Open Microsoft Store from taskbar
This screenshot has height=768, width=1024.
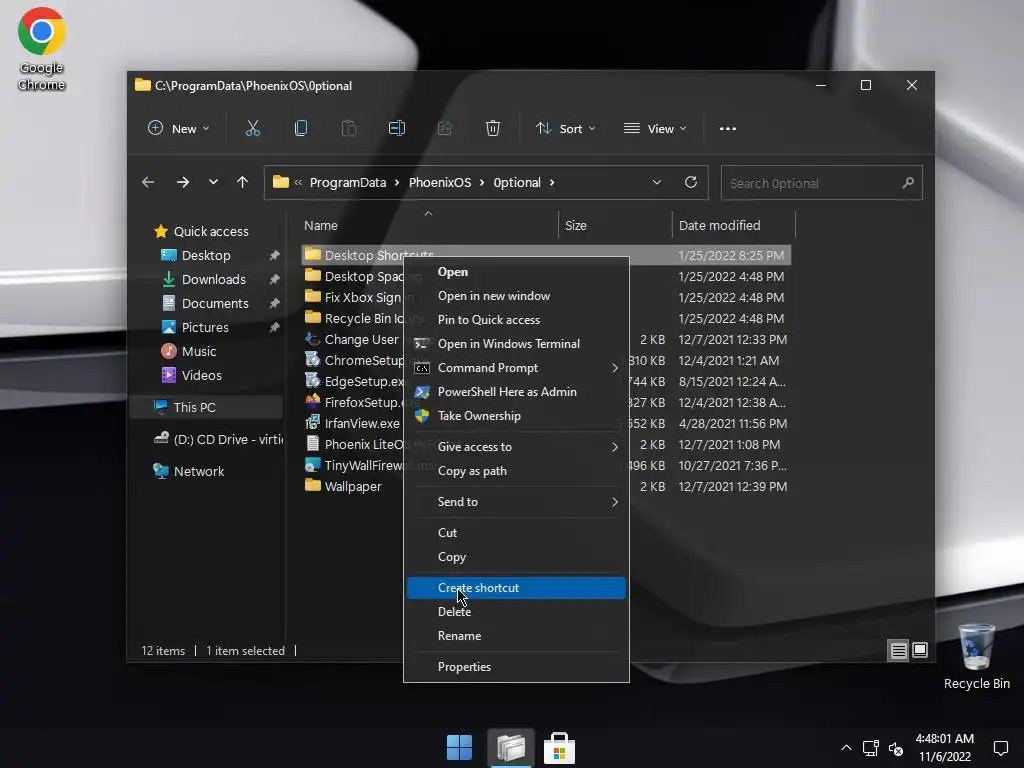tap(560, 748)
